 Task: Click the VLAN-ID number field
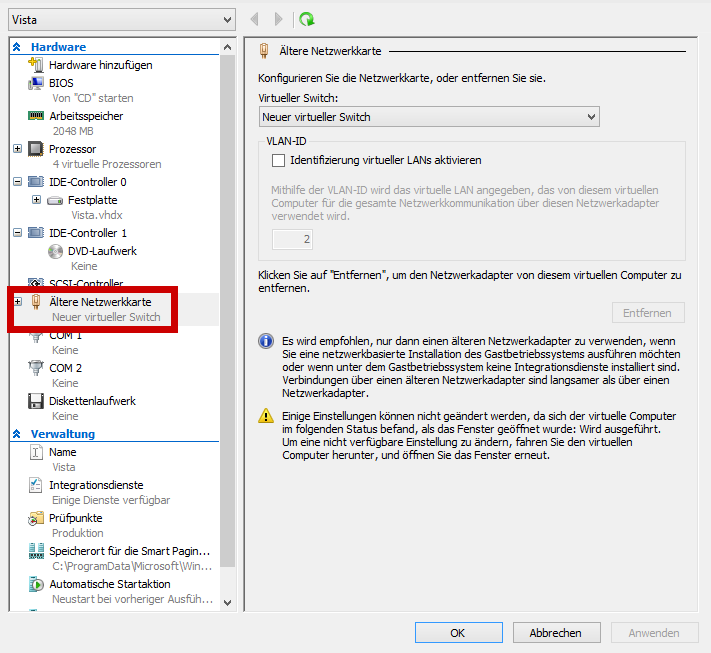[292, 239]
